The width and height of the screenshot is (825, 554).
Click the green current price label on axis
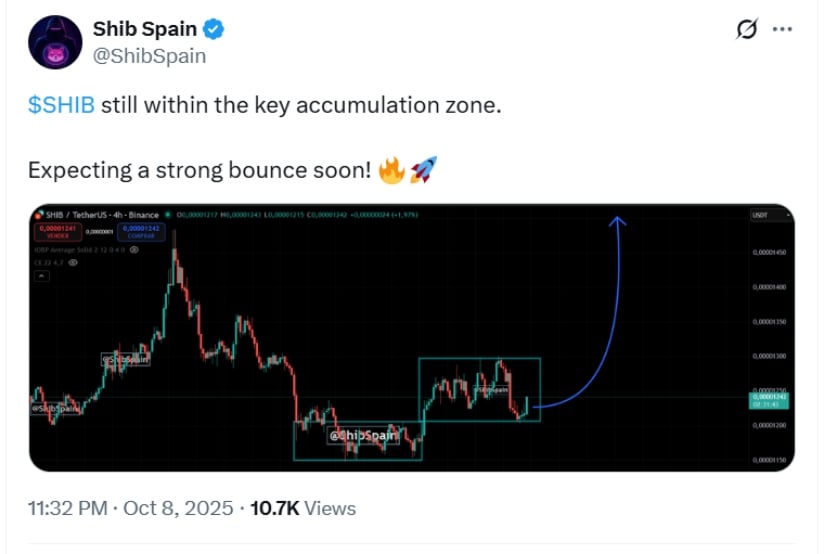769,400
